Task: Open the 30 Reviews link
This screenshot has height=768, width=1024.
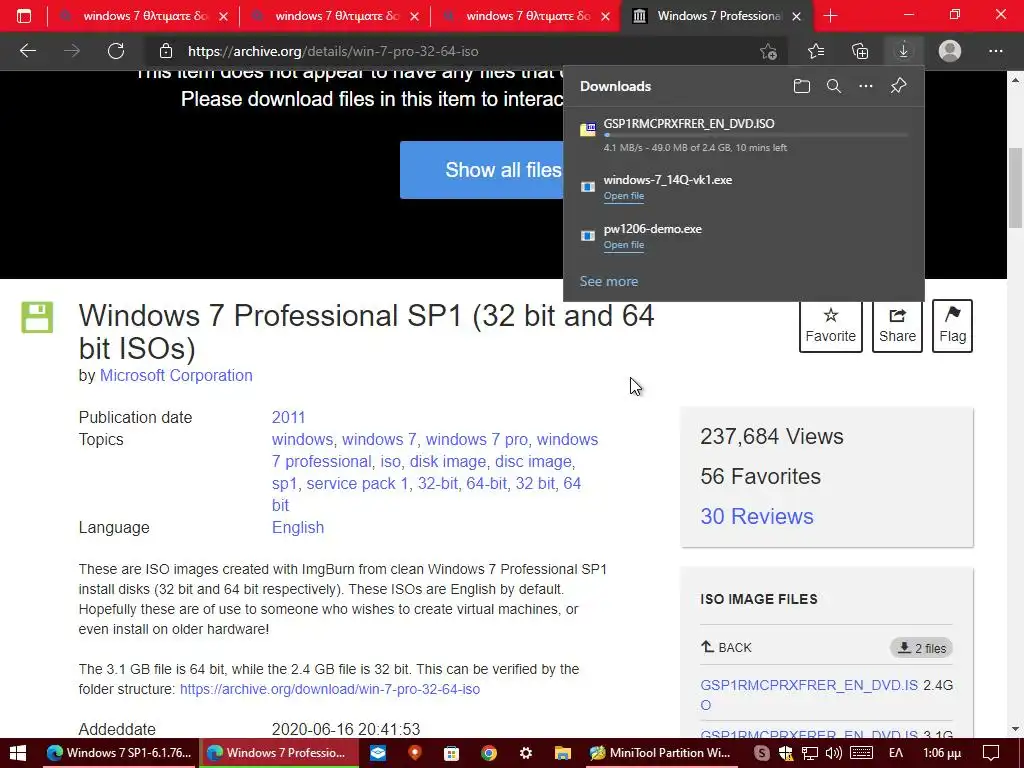Action: coord(757,517)
